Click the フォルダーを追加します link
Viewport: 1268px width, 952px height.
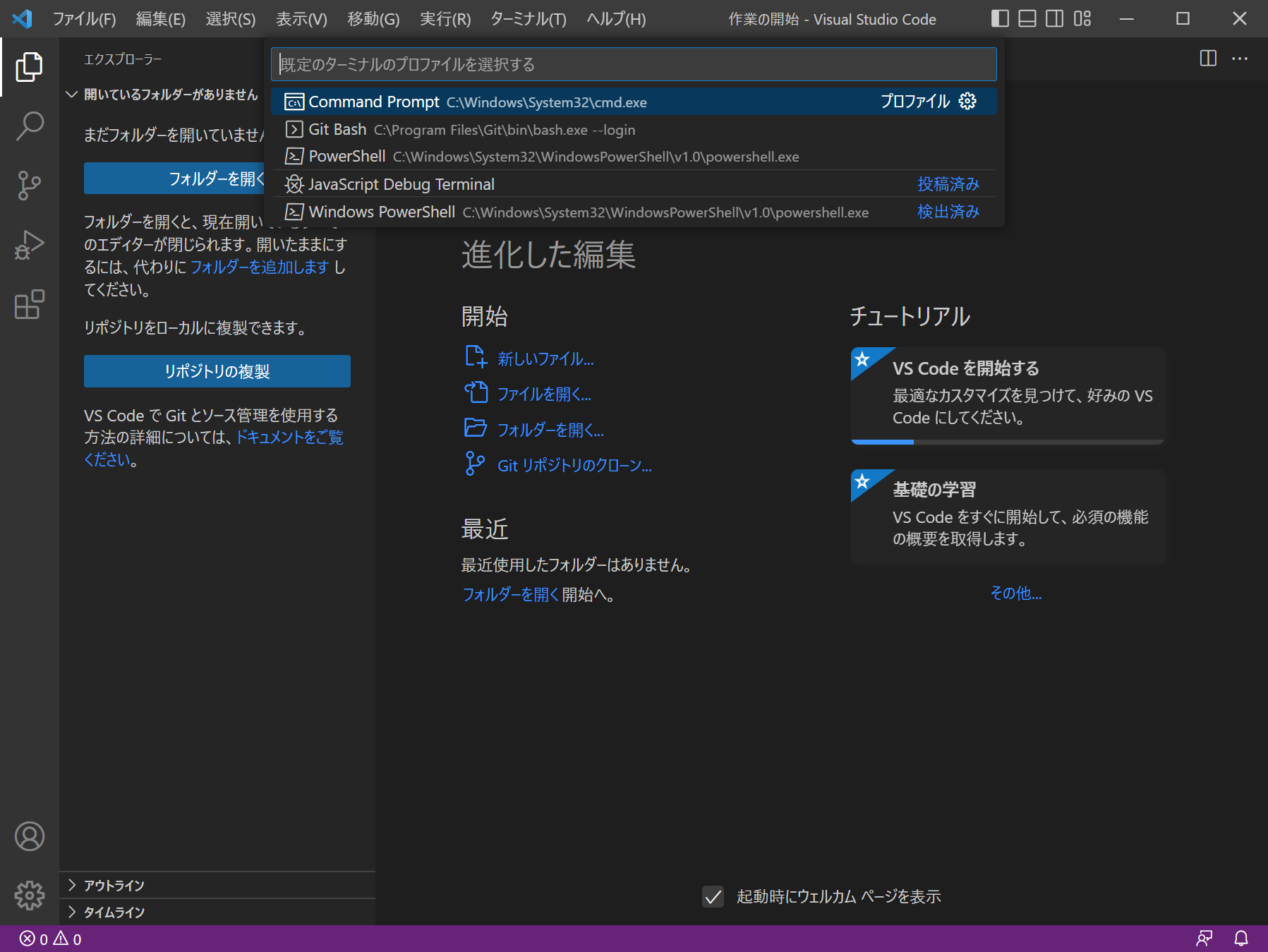(260, 267)
